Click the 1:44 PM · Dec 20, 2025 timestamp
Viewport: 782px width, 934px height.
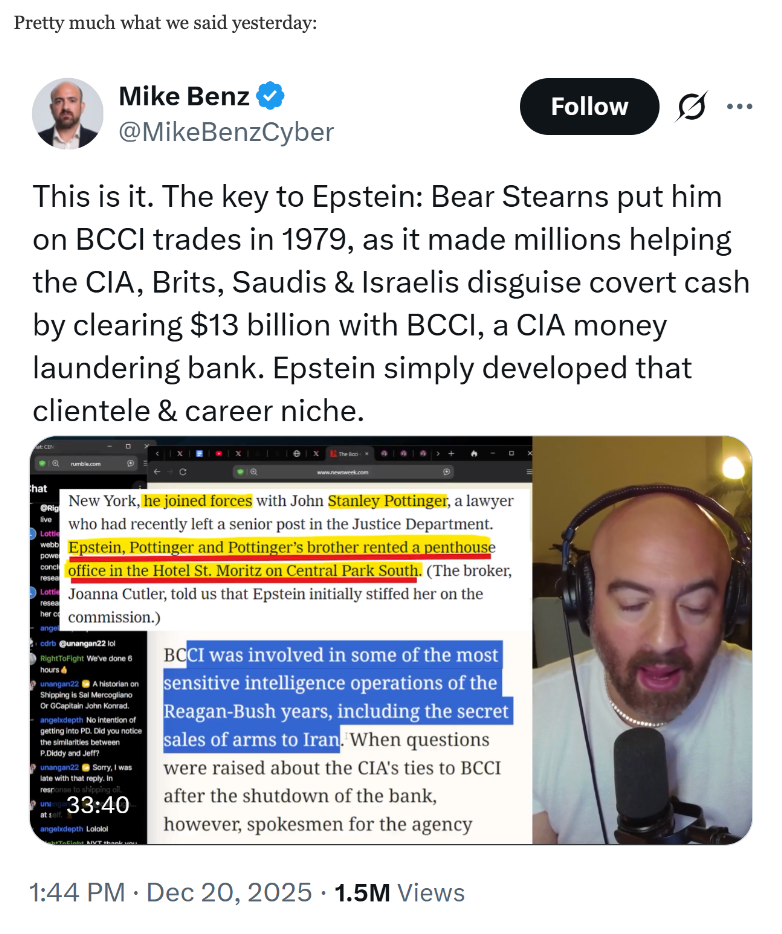click(x=170, y=892)
